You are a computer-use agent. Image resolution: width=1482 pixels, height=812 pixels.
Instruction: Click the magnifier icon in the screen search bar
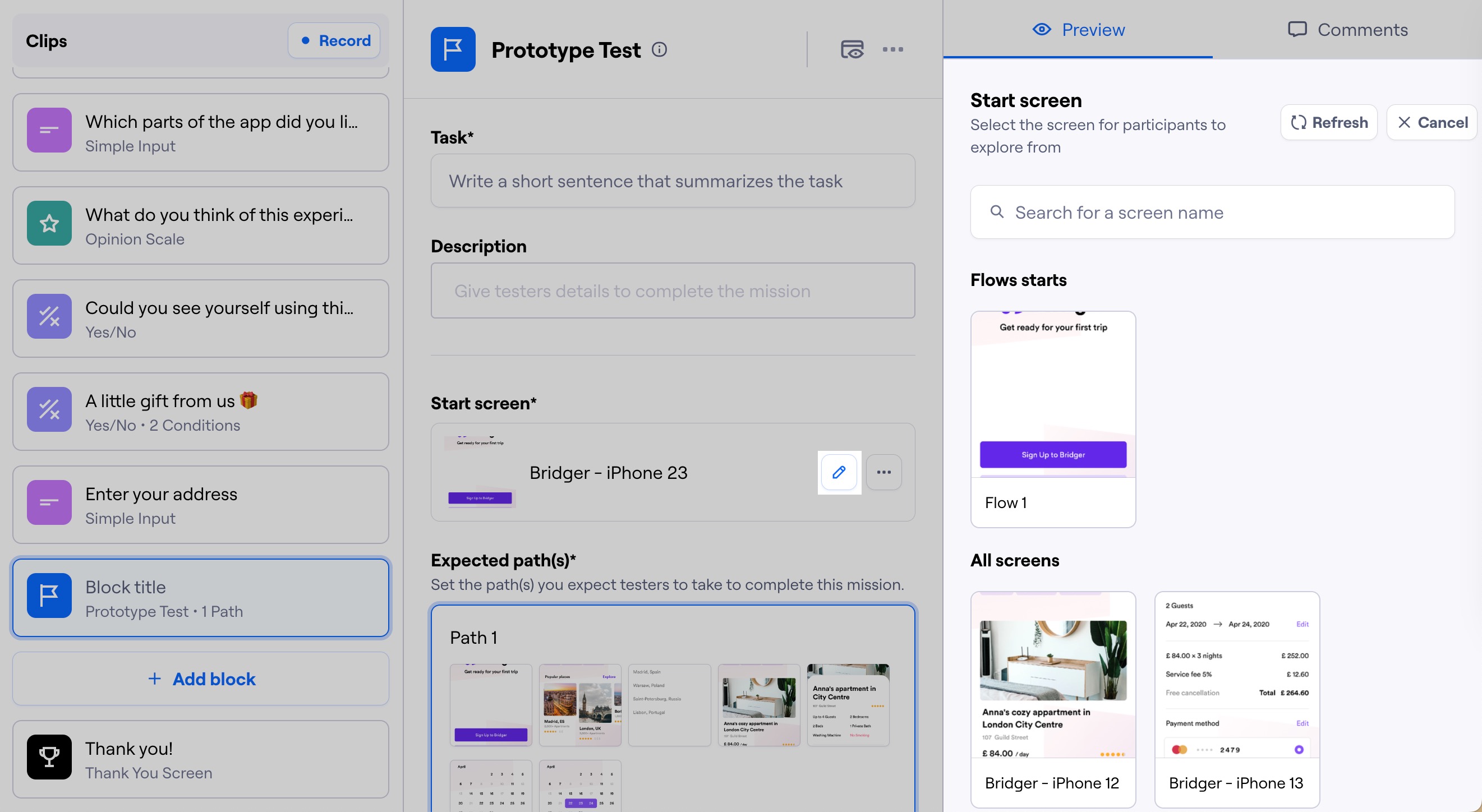coord(997,211)
